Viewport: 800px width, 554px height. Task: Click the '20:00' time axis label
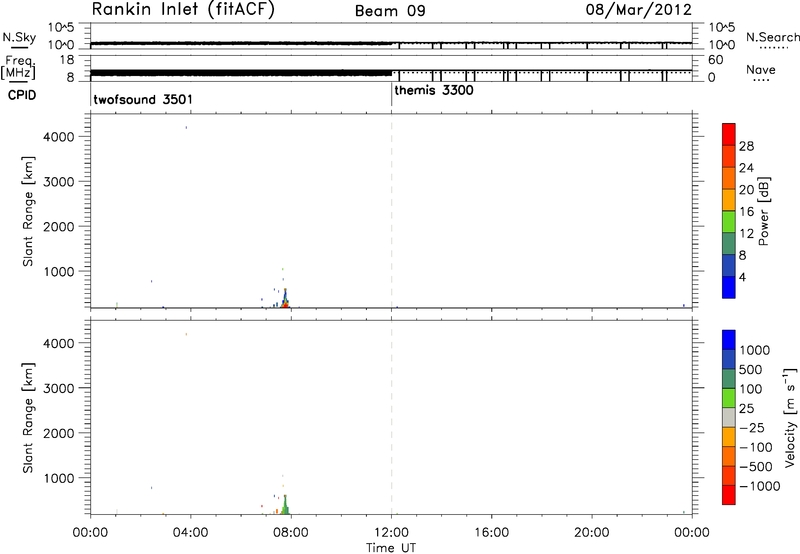pos(592,533)
